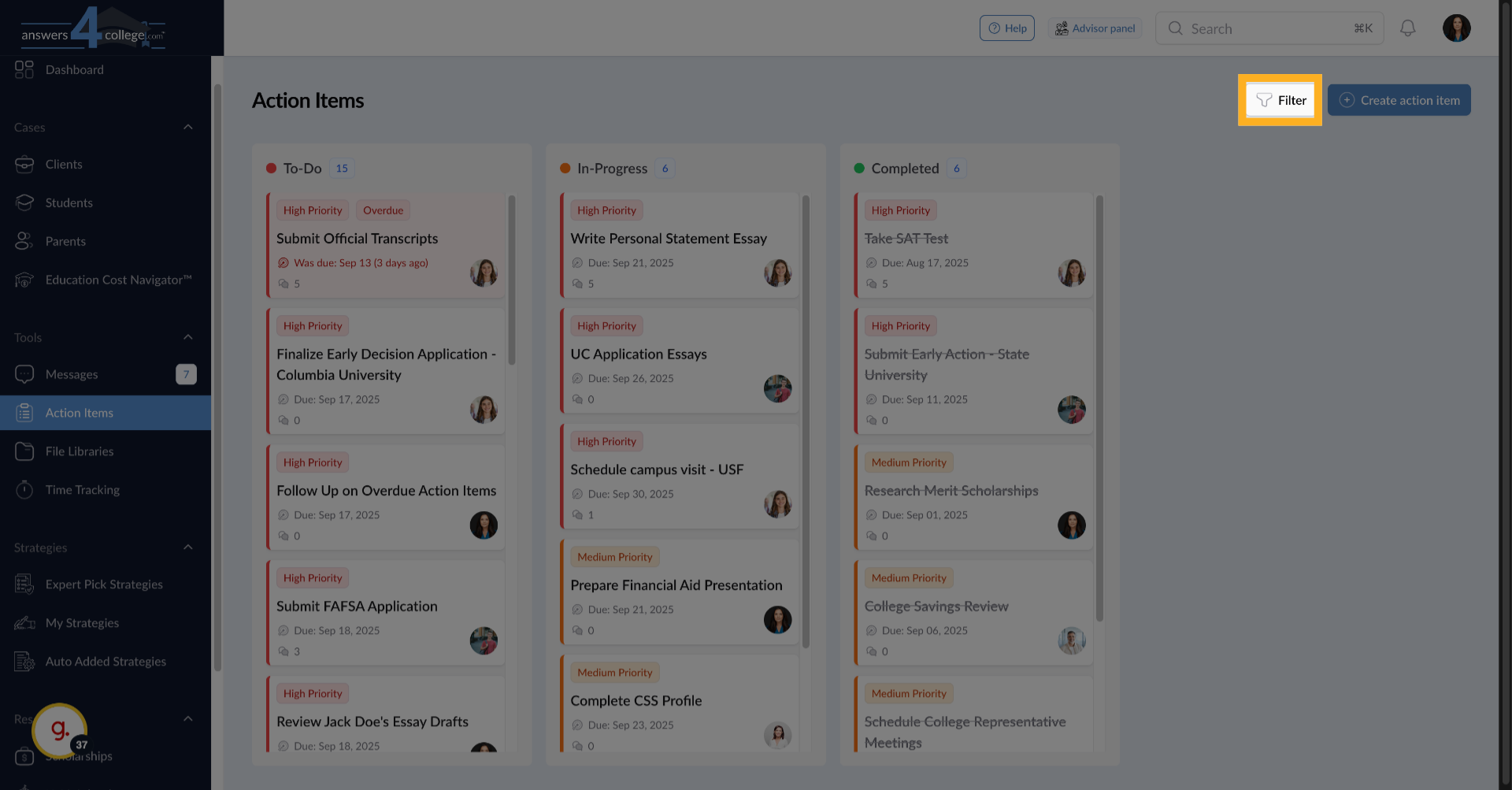Open Messages showing 7 unread
The width and height of the screenshot is (1512, 790).
(x=71, y=374)
